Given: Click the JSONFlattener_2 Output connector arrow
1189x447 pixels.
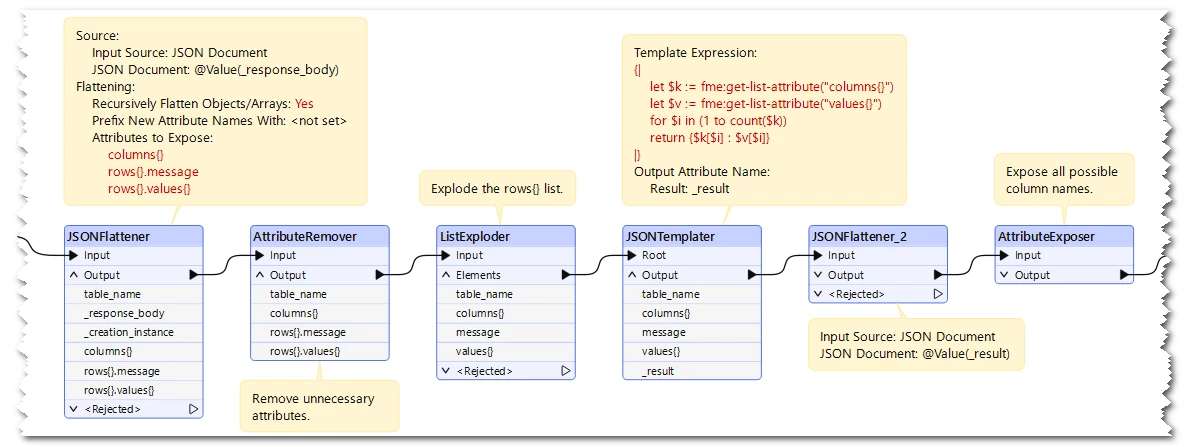Looking at the screenshot, I should coord(939,275).
